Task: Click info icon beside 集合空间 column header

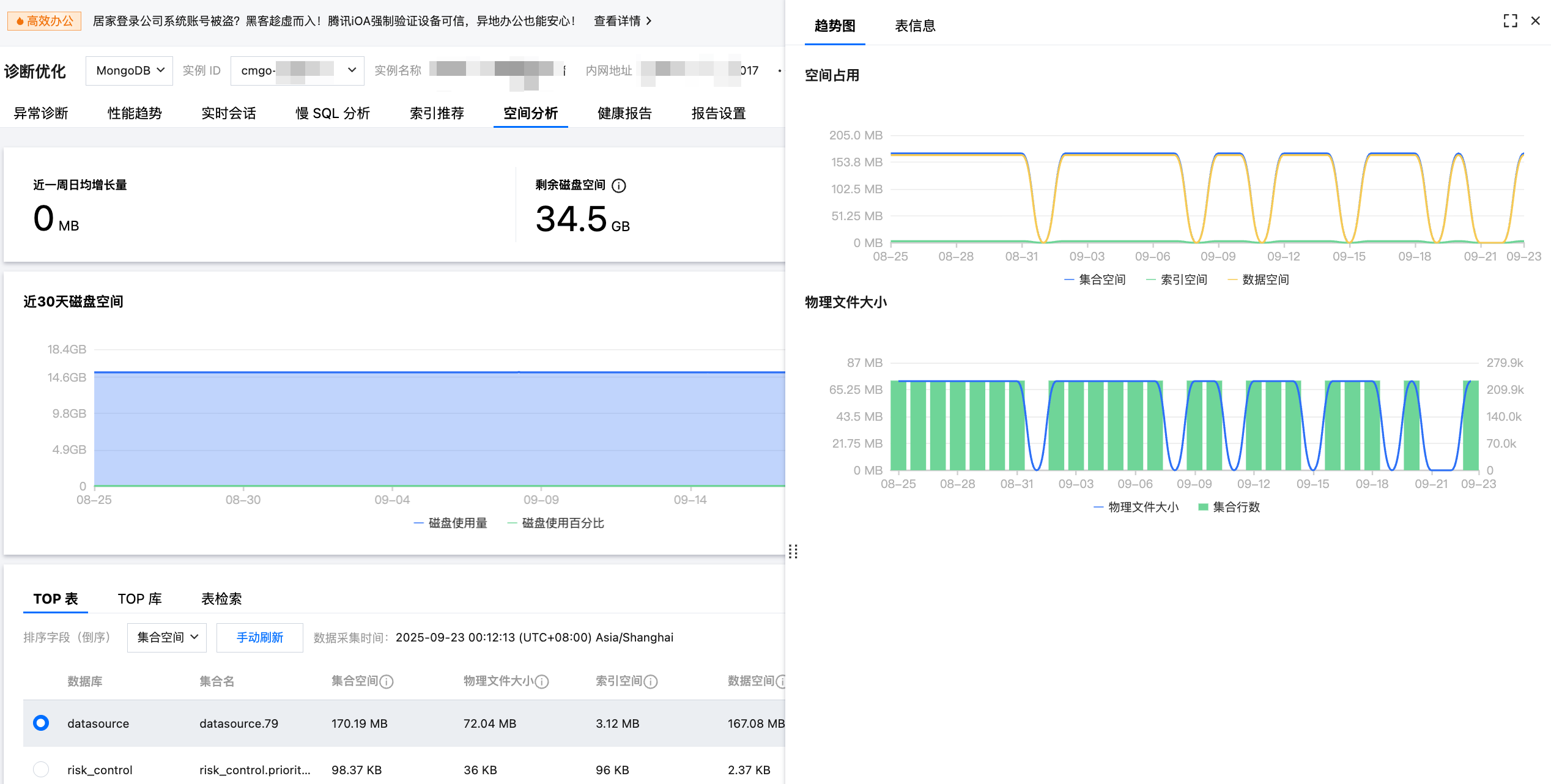Action: tap(387, 681)
